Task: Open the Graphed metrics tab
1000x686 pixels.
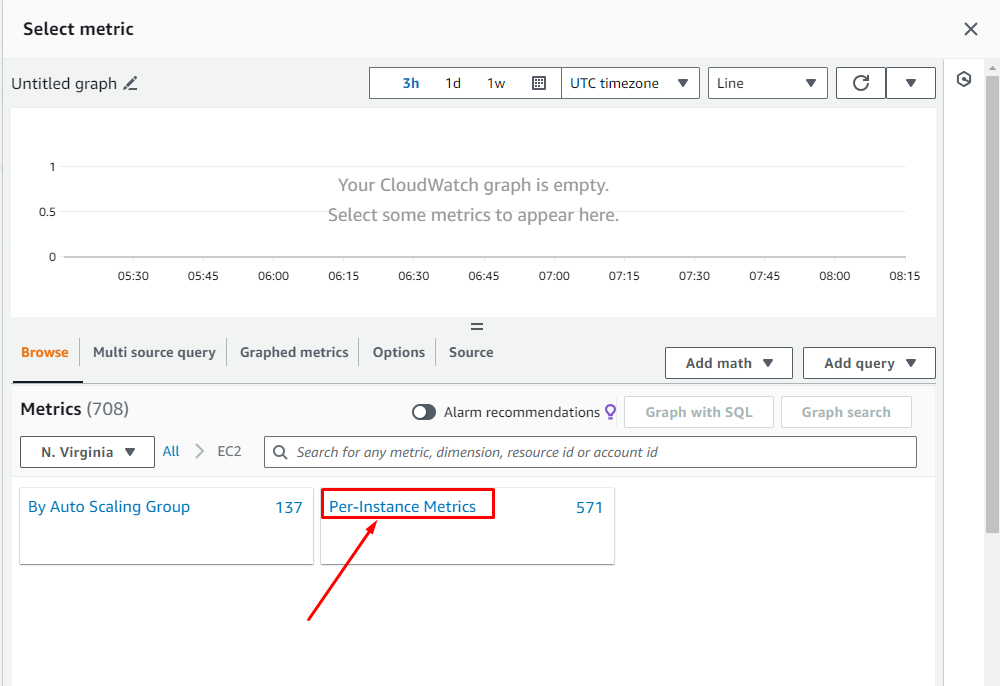Action: pyautogui.click(x=294, y=352)
